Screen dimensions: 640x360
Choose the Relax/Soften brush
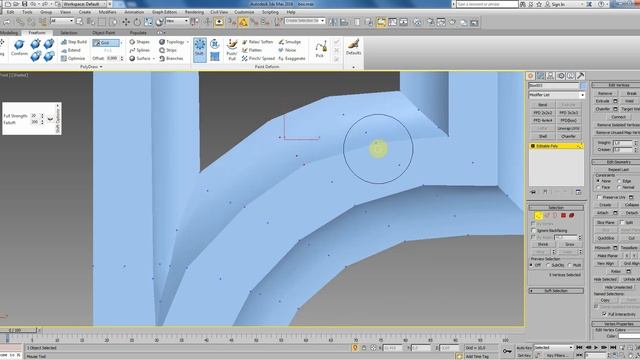257,42
